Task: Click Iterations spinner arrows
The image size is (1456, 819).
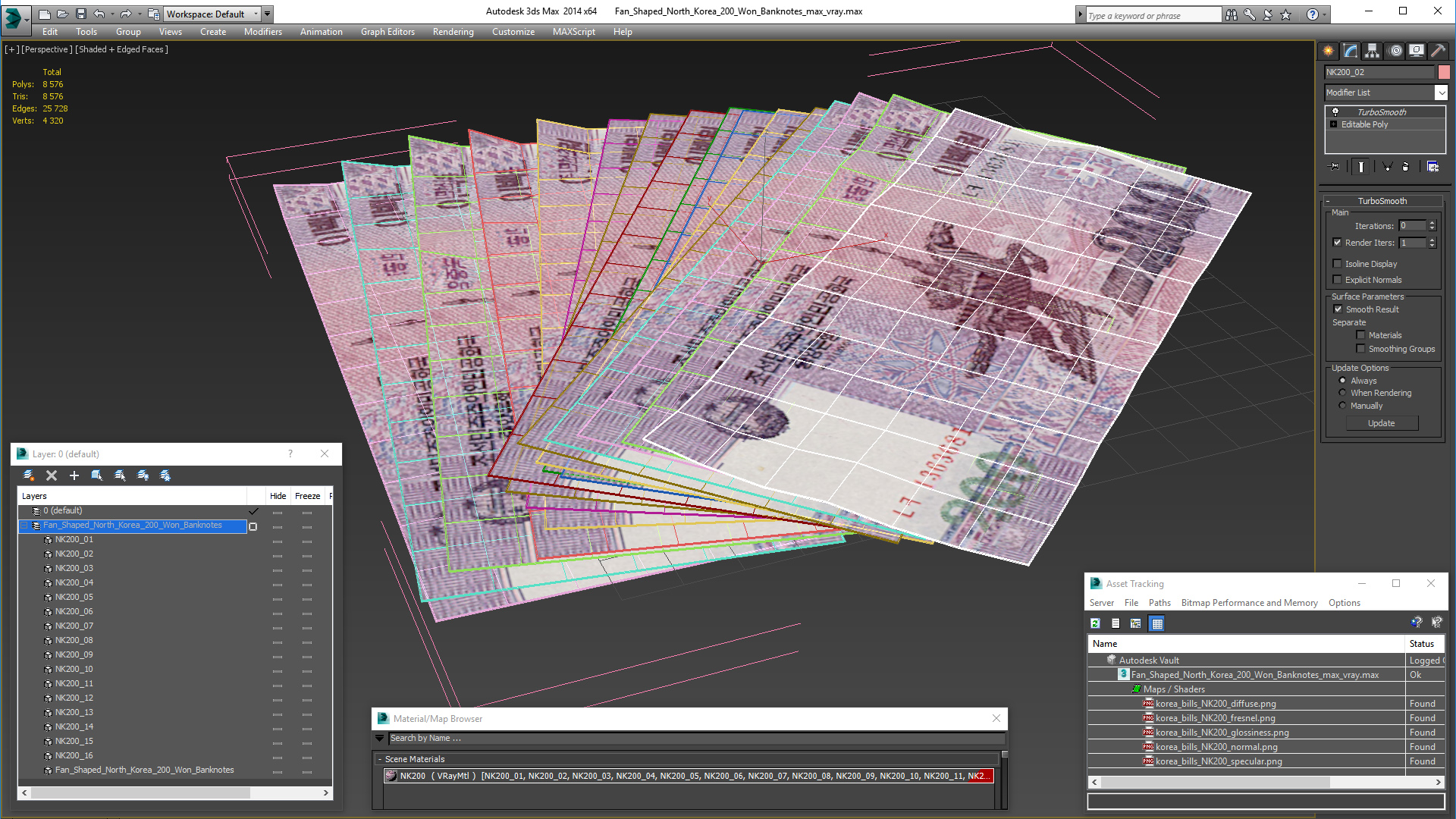Action: 1432,226
